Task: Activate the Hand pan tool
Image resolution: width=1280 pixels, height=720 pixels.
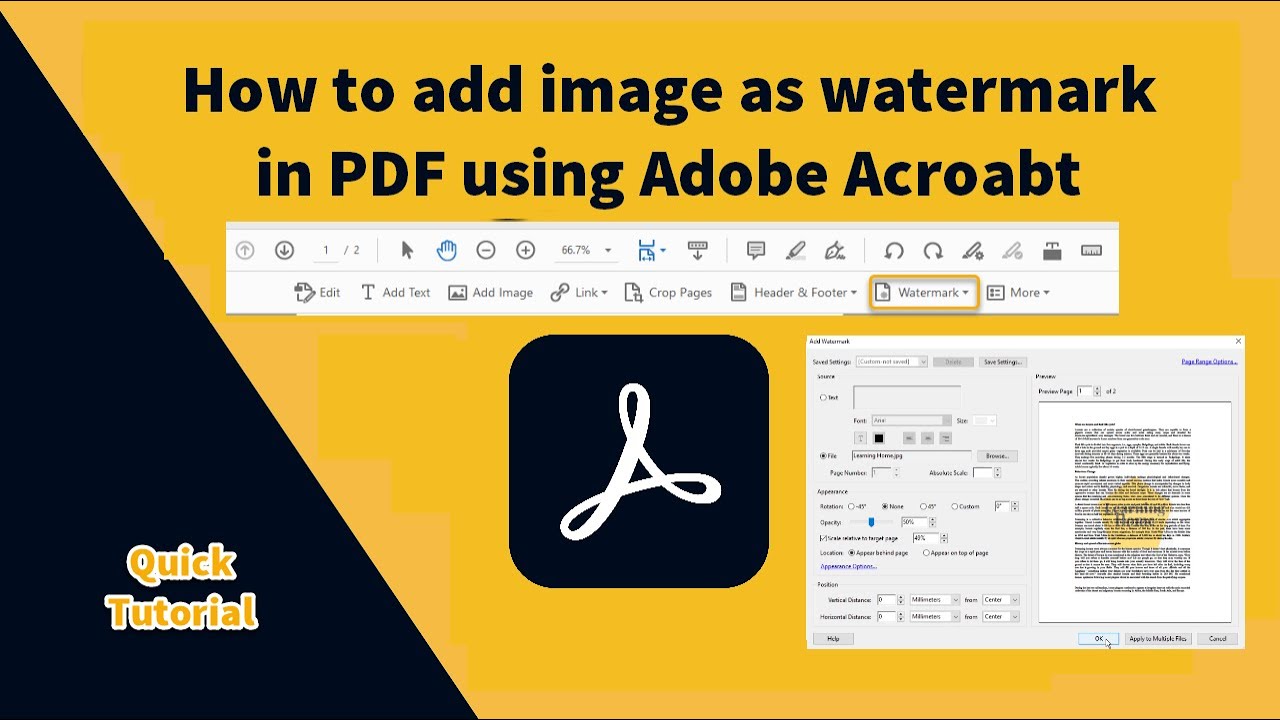Action: click(446, 250)
